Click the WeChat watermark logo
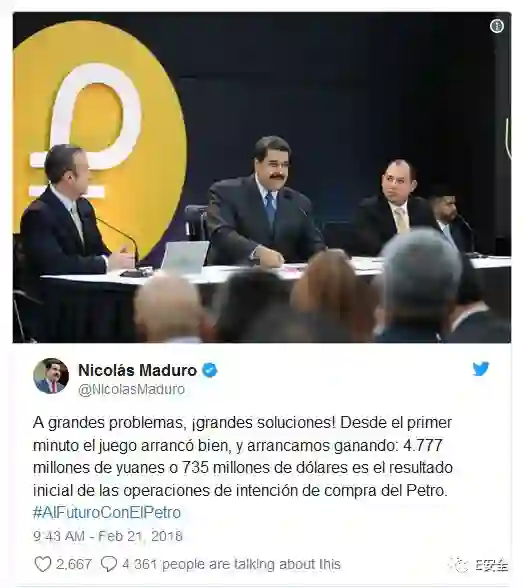The height and width of the screenshot is (588, 525). 460,565
